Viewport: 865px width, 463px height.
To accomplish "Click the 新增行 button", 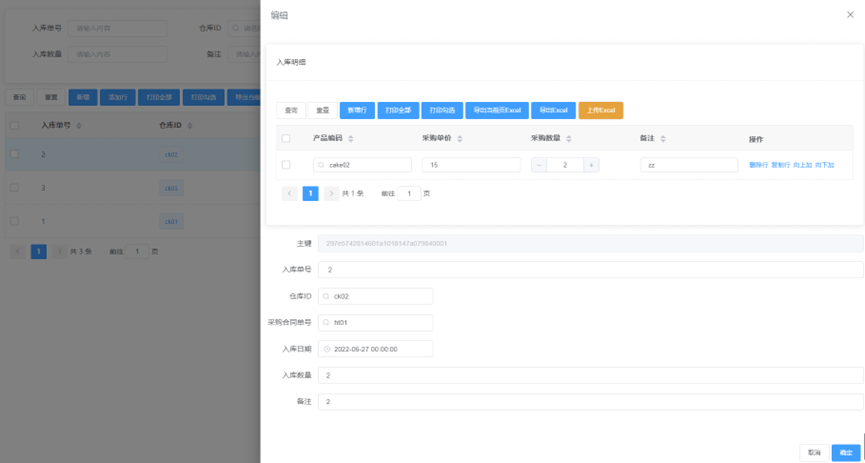I will coord(357,110).
